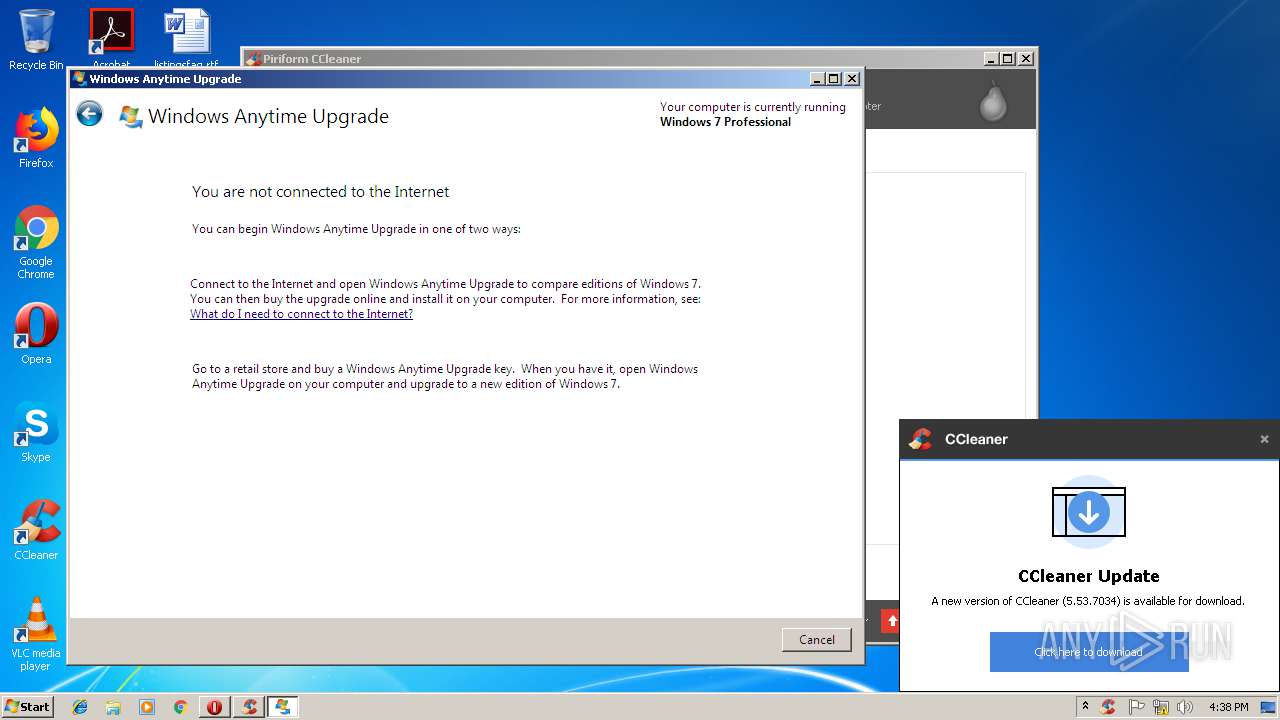Open Internet Explorer from taskbar
This screenshot has width=1280, height=720.
80,707
